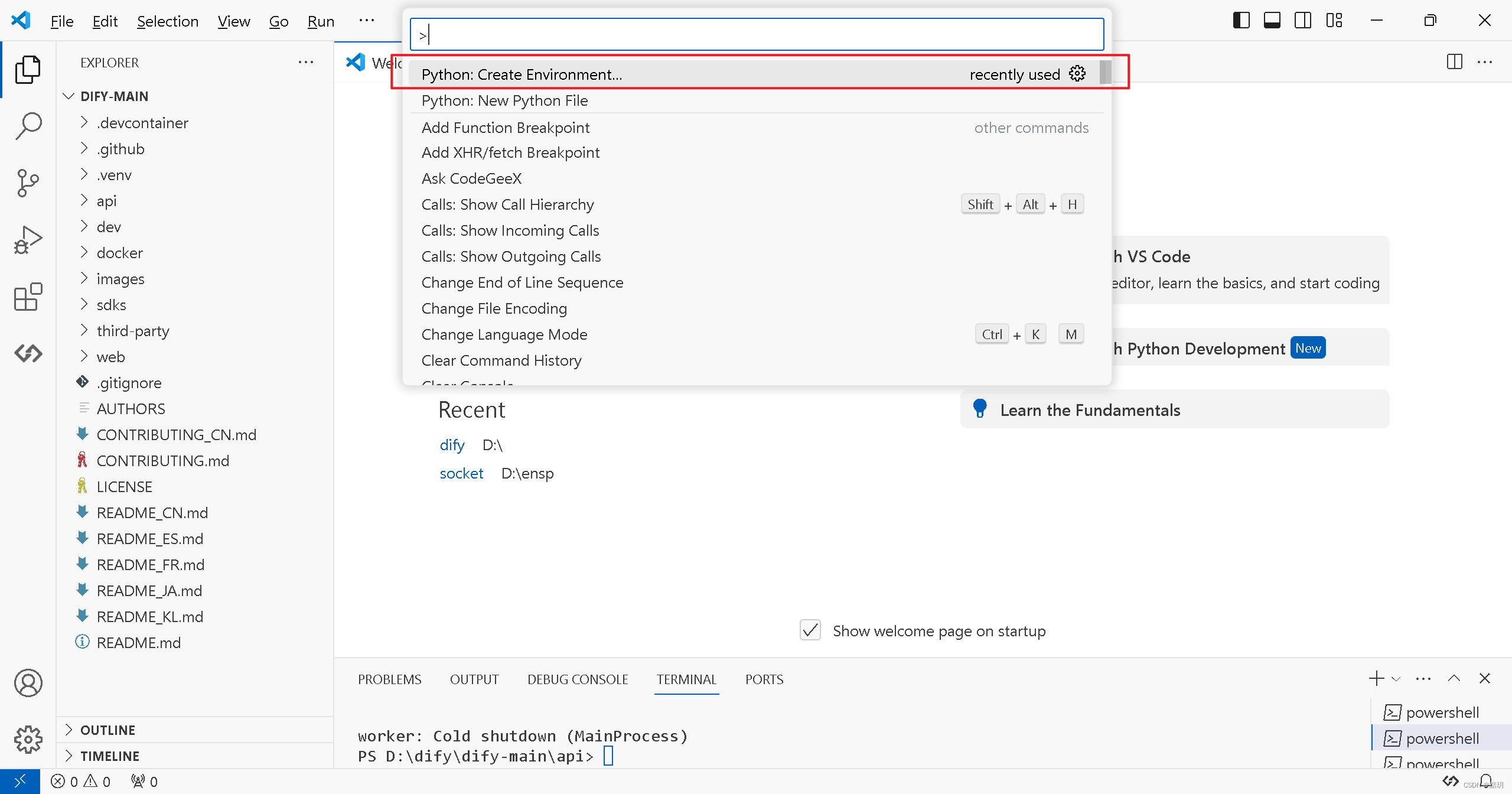Image resolution: width=1512 pixels, height=794 pixels.
Task: Open the recent dify folder link
Action: tap(452, 445)
